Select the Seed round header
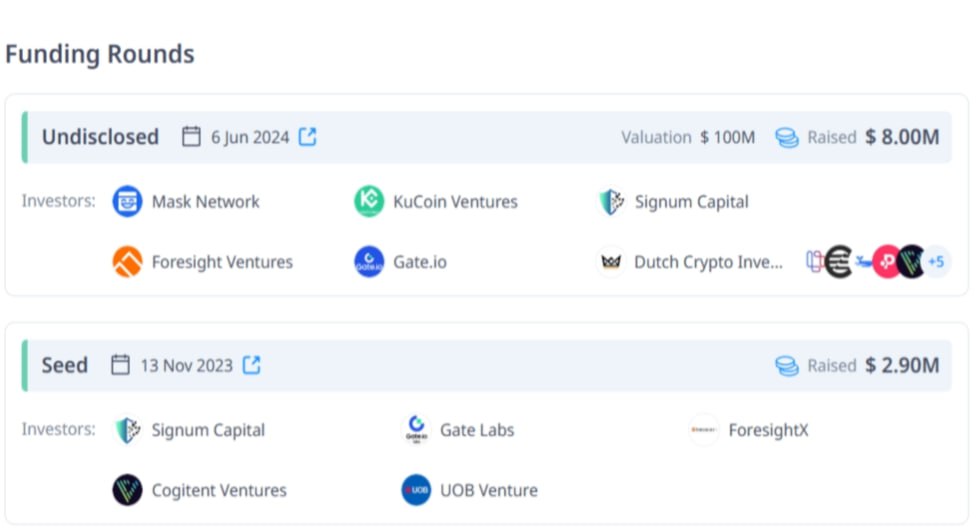 [487, 365]
